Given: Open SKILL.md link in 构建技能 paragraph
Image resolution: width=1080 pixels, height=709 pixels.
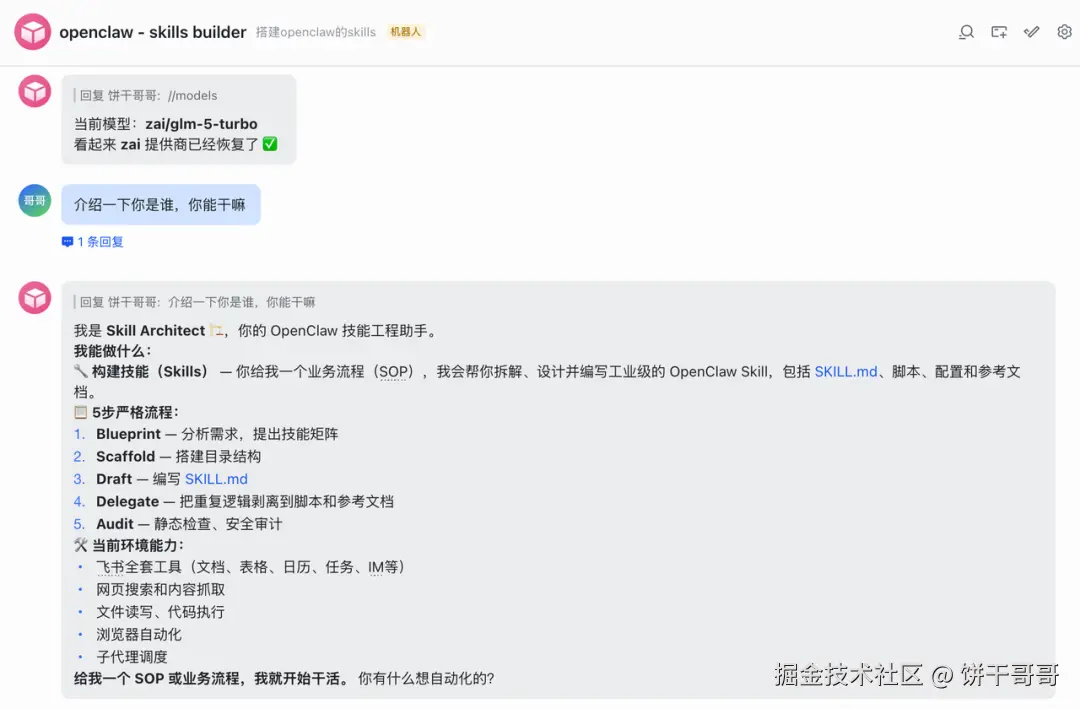Looking at the screenshot, I should coord(846,371).
